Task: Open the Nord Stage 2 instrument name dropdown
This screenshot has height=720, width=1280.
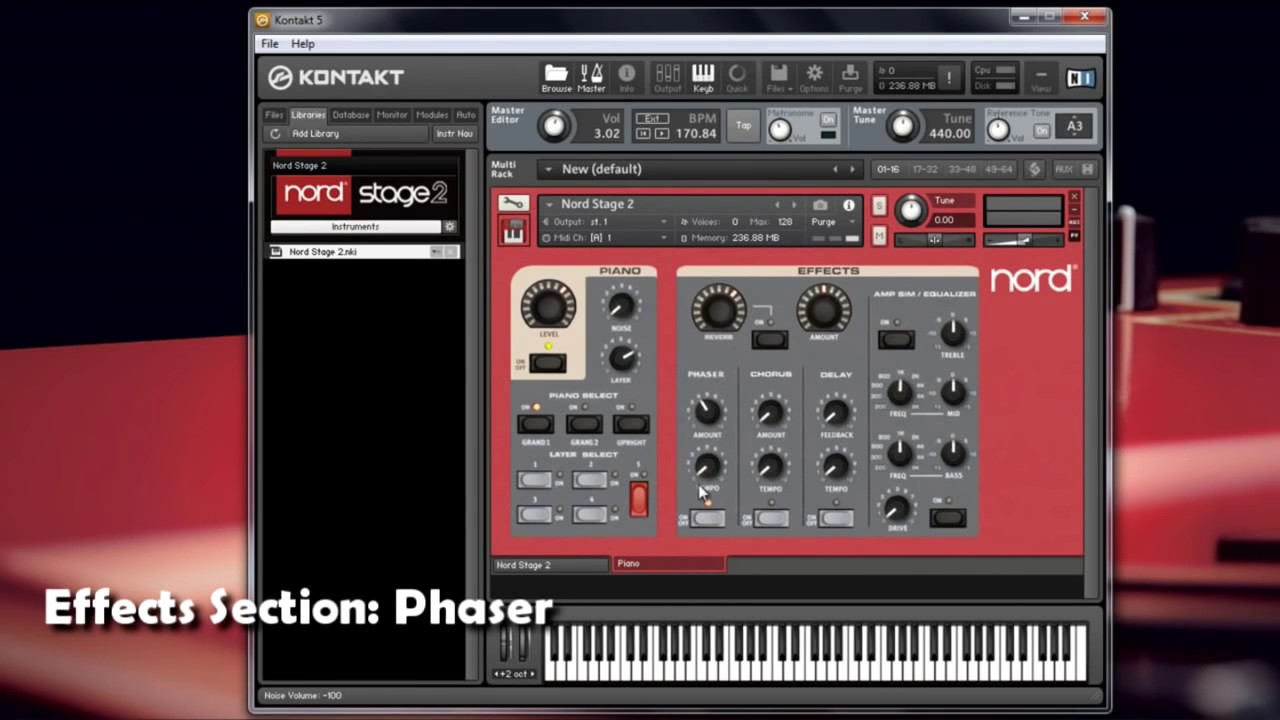Action: (x=548, y=204)
